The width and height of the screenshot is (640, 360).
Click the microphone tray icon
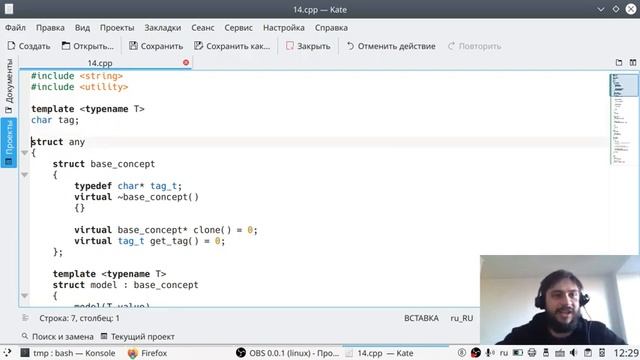click(x=489, y=353)
